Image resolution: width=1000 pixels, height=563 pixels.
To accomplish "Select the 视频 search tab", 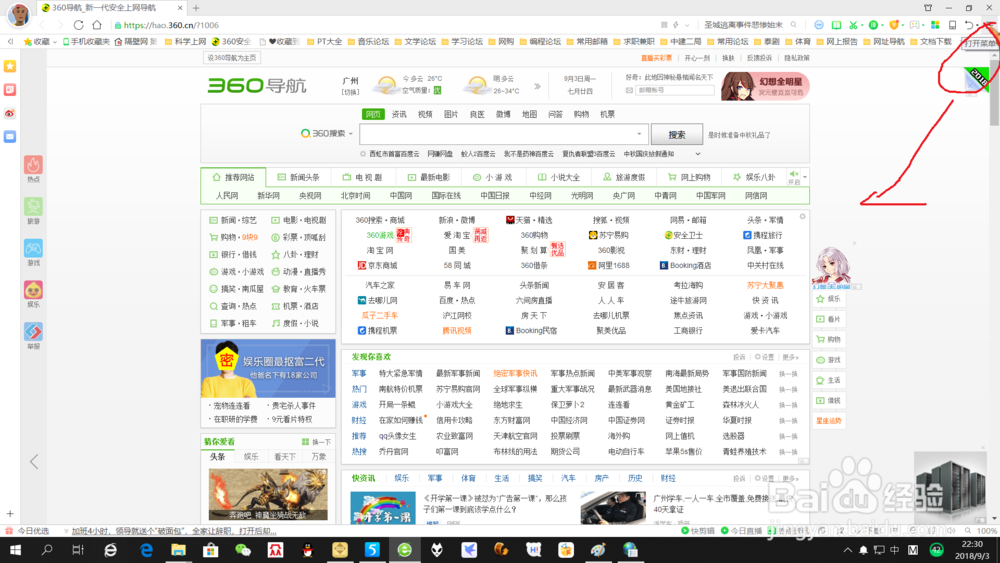I will coord(425,114).
